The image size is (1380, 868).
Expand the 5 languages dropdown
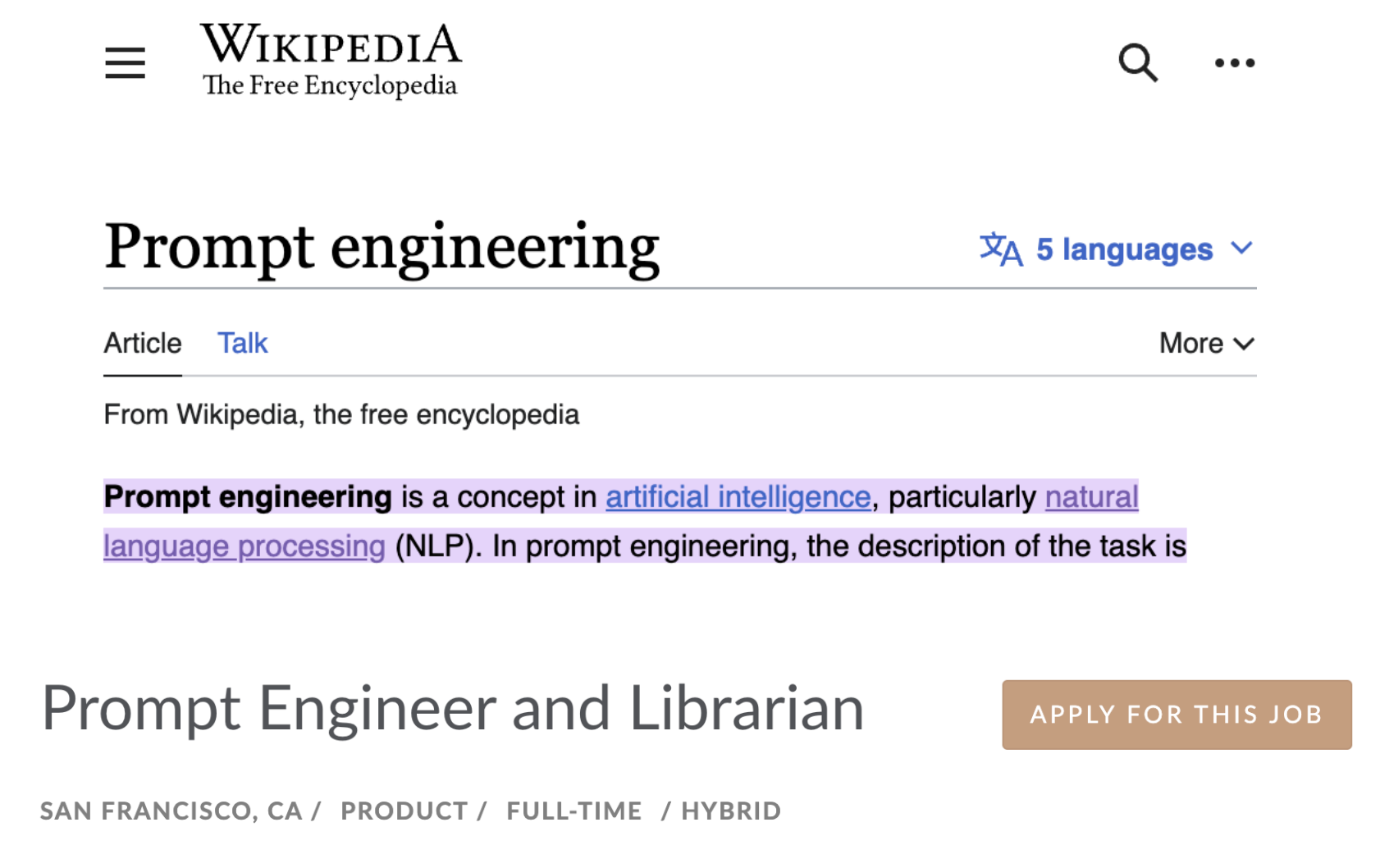[1117, 249]
